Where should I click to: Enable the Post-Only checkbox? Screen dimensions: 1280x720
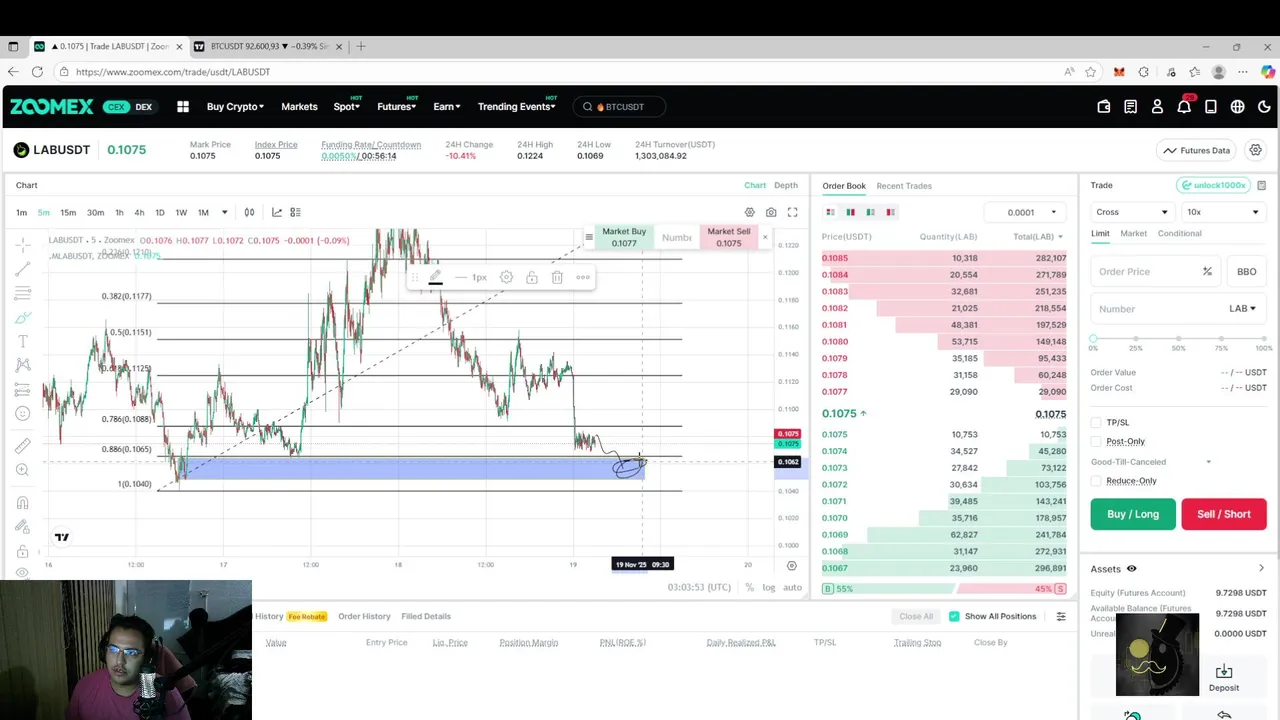click(x=1096, y=441)
